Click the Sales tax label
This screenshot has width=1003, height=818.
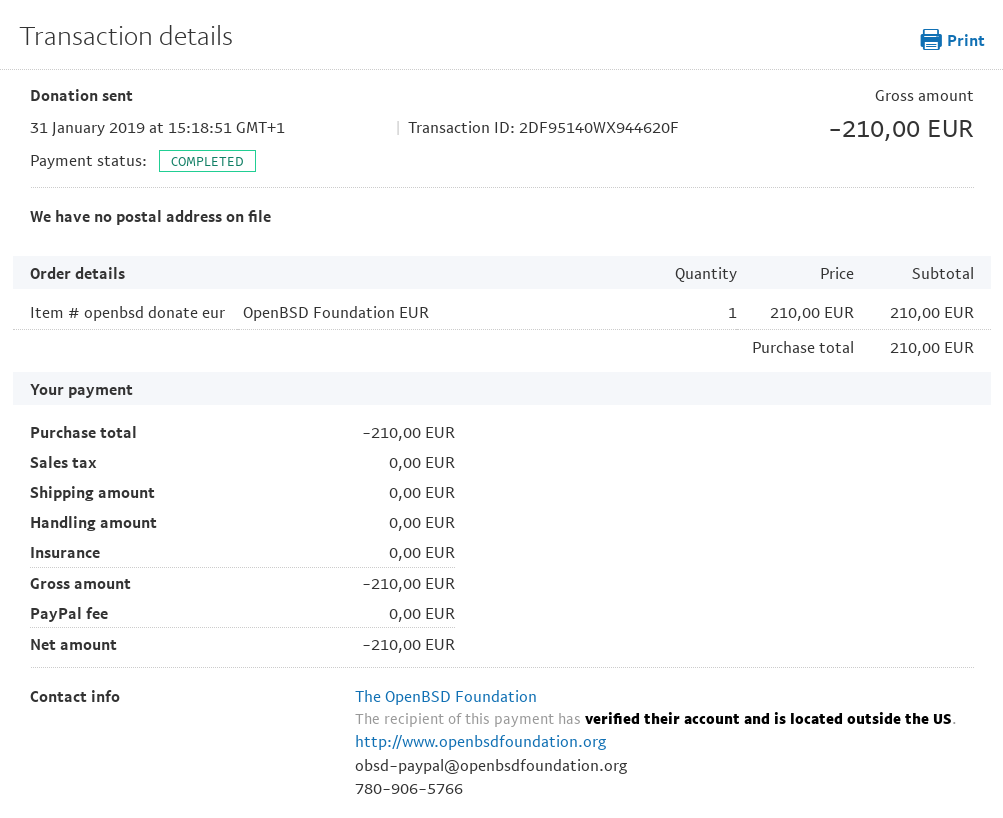click(63, 463)
